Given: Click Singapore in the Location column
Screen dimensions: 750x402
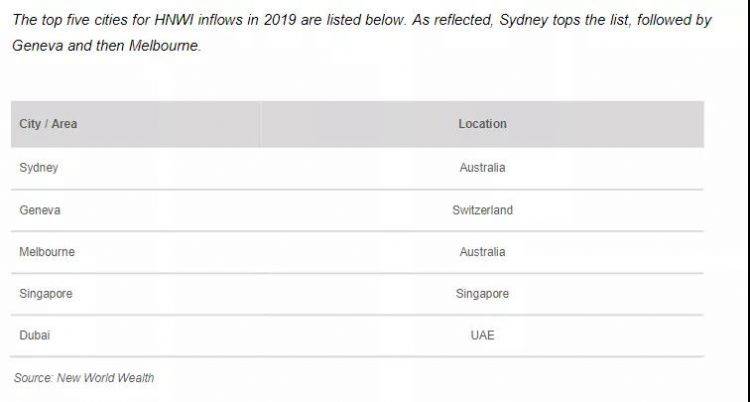Looking at the screenshot, I should (482, 294).
